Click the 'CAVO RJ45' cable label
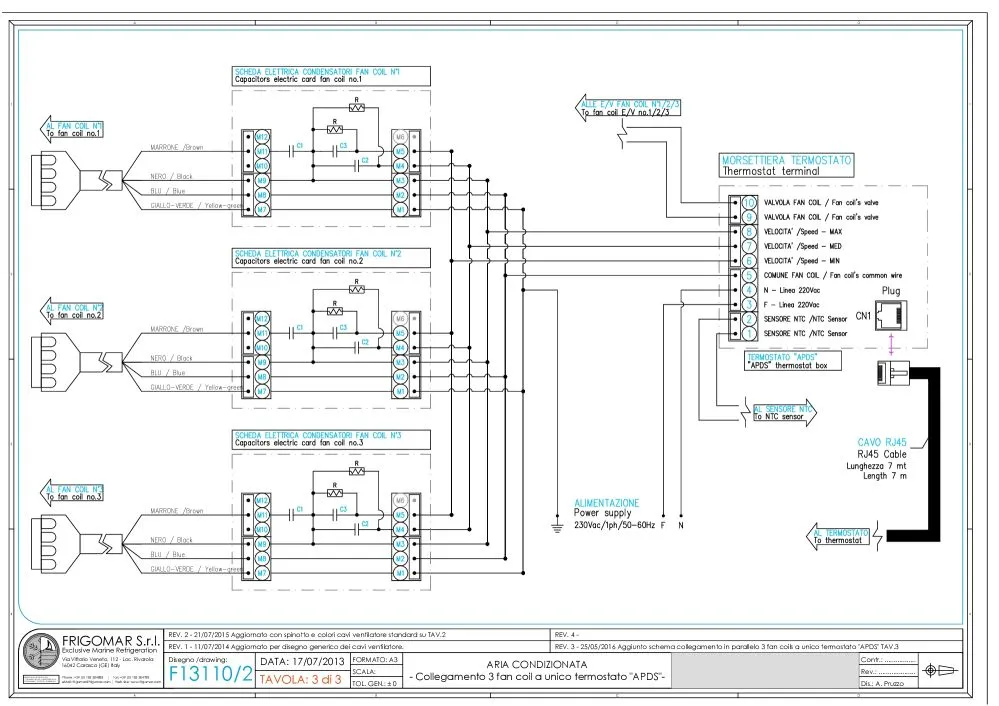Viewport: 999px width, 706px height. tap(883, 442)
